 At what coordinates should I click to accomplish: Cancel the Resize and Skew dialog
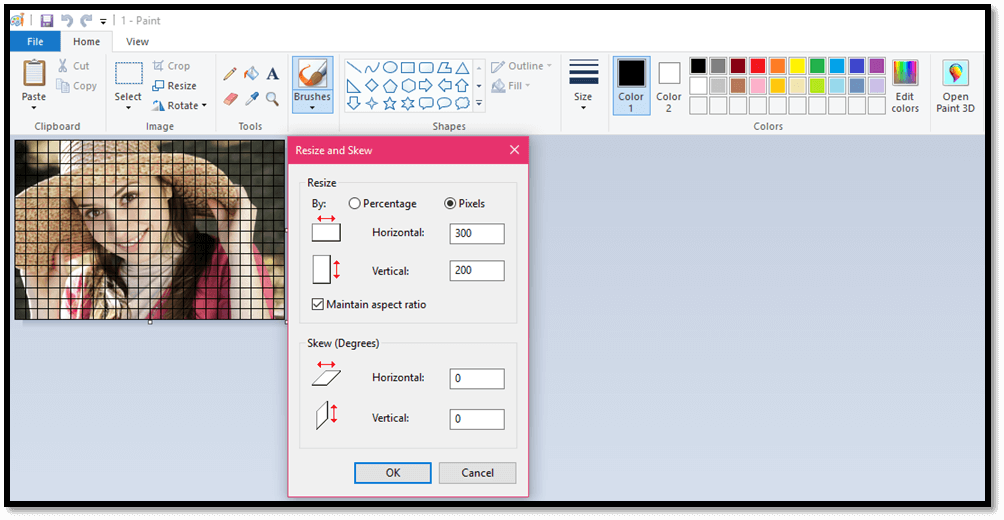click(477, 473)
